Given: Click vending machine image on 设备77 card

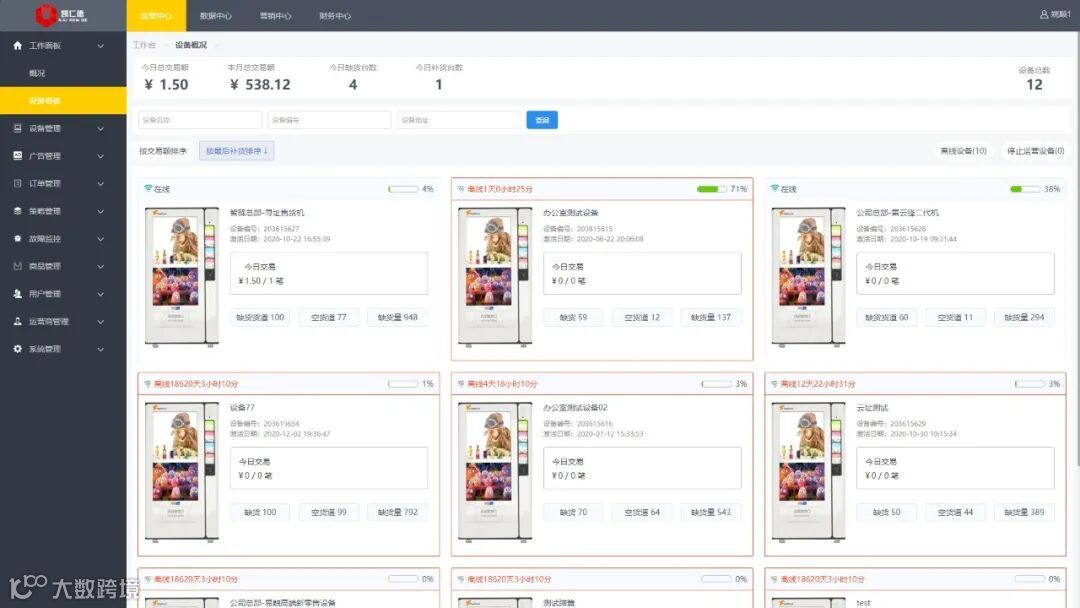Looking at the screenshot, I should click(x=182, y=472).
